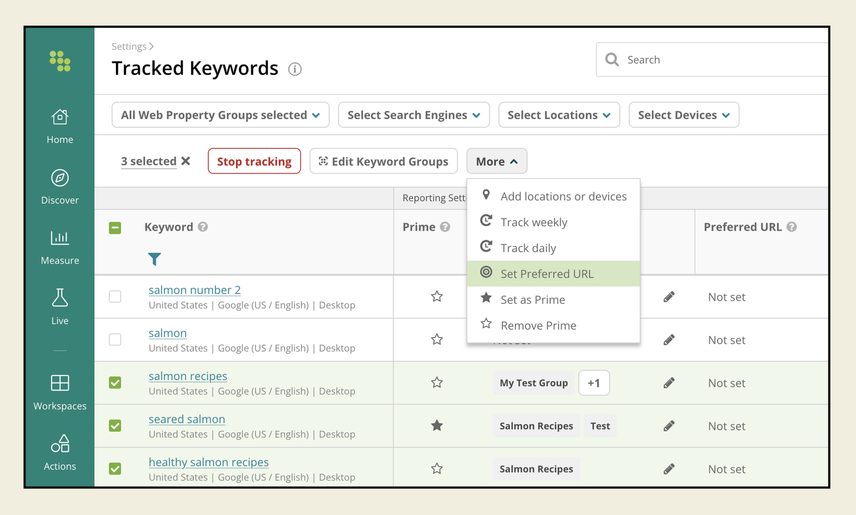Screen dimensions: 856x515
Task: Open the Live section
Action: 60,307
